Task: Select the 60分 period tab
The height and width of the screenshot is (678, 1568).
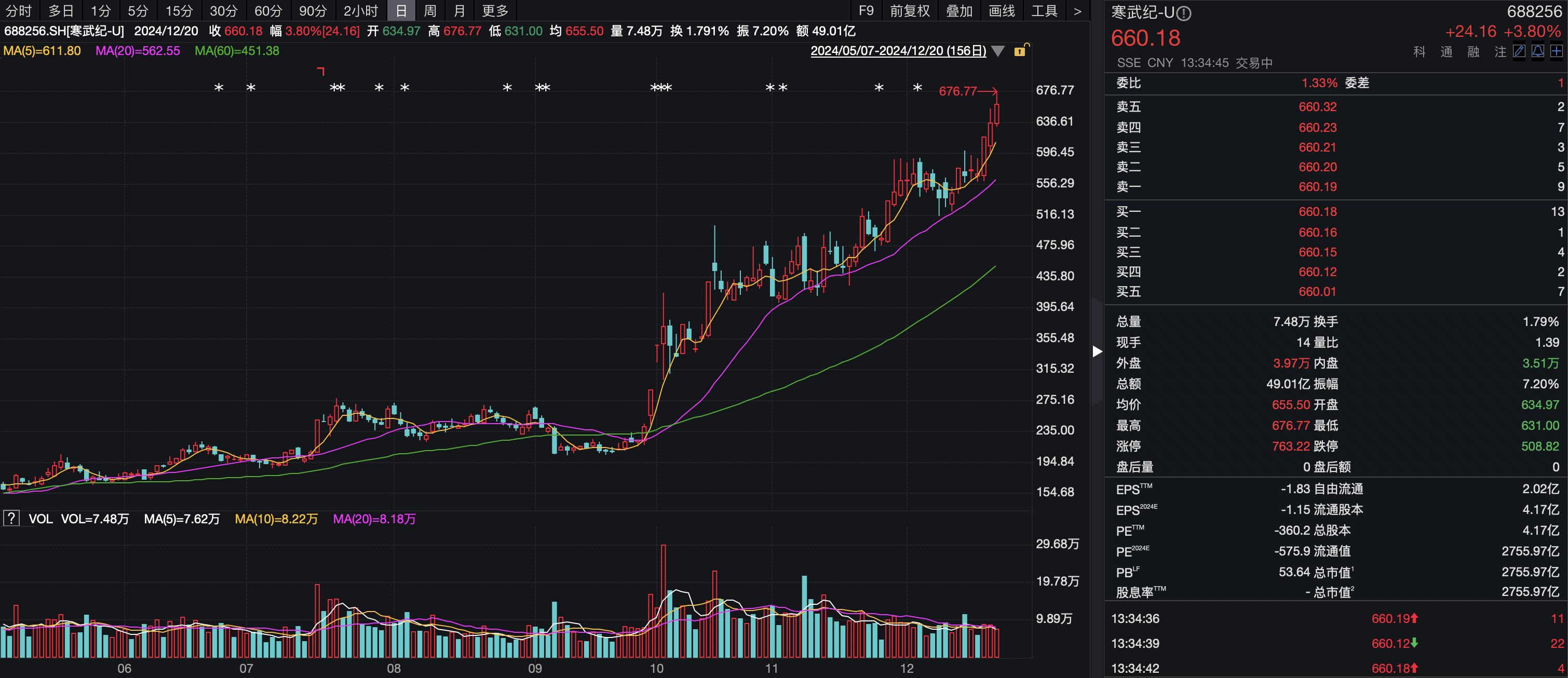Action: 268,11
